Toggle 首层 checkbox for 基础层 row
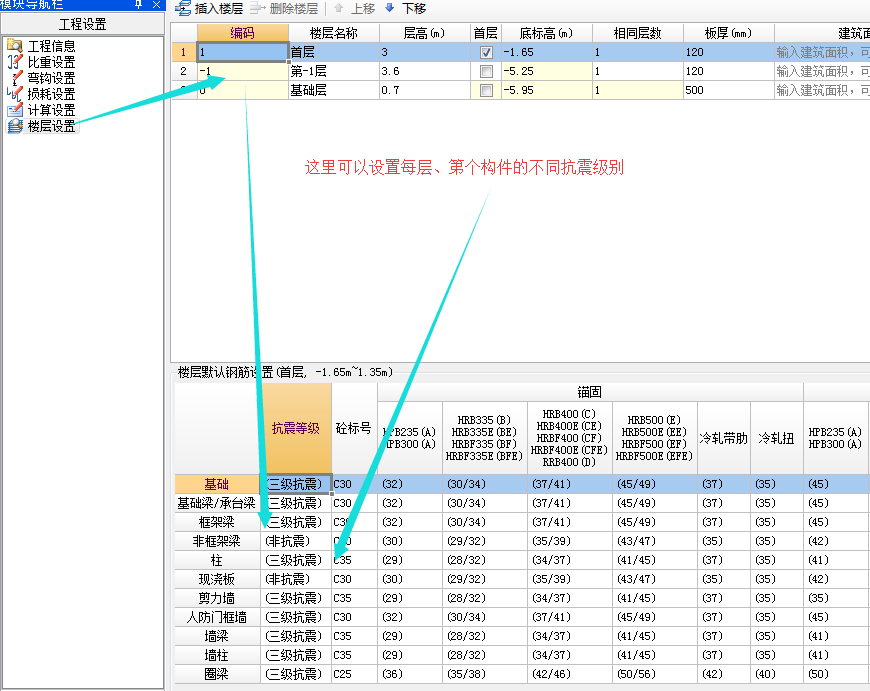Viewport: 870px width, 691px height. coord(486,90)
